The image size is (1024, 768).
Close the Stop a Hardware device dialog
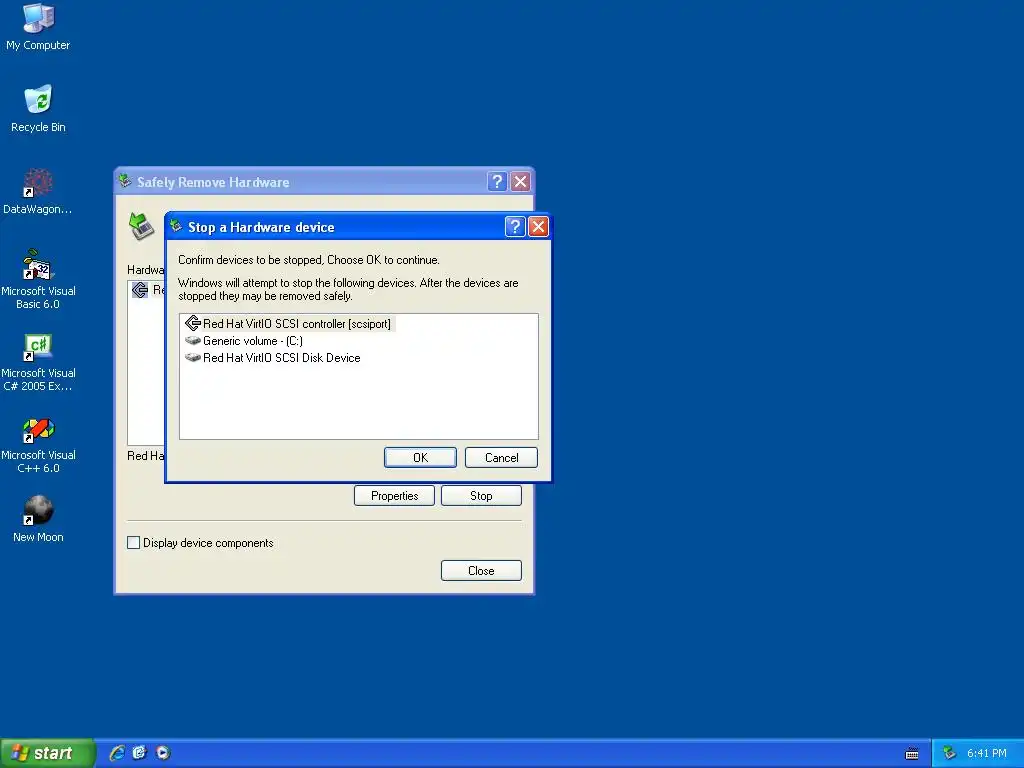click(538, 227)
